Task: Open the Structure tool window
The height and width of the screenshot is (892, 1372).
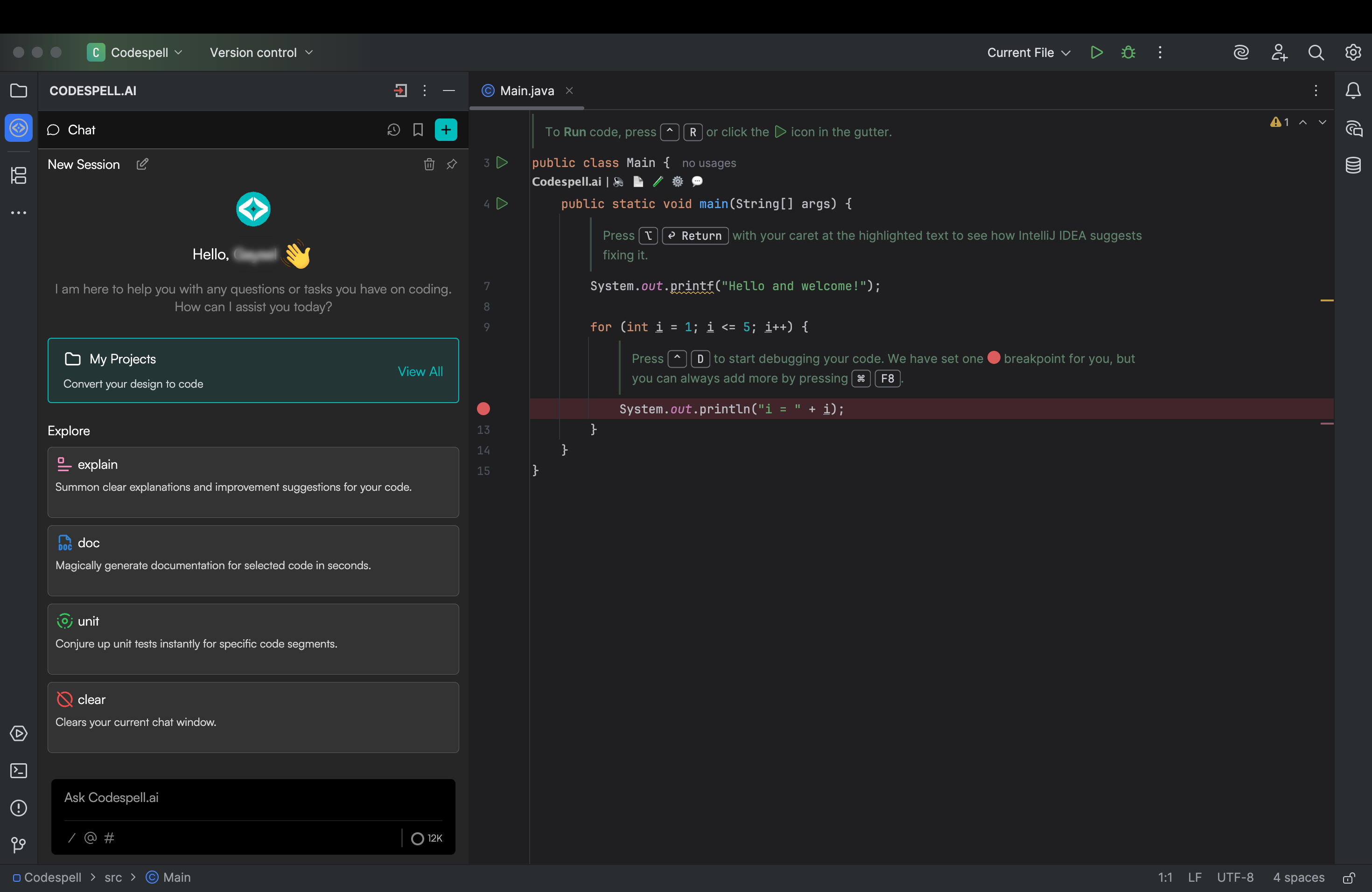Action: click(19, 175)
